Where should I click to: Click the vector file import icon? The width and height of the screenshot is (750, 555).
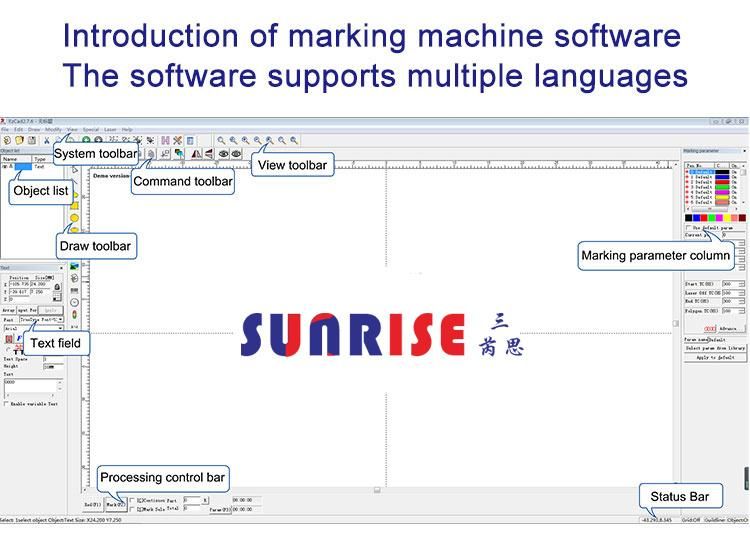(74, 278)
